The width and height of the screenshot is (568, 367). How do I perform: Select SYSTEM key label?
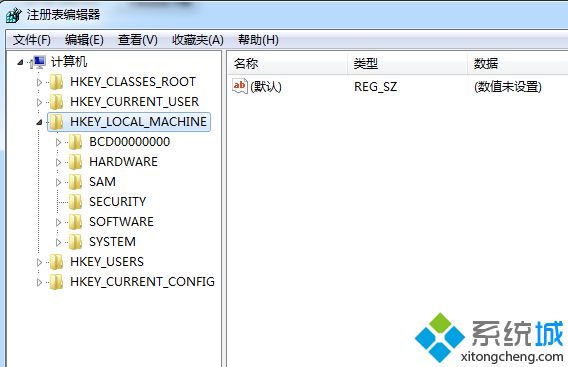[112, 242]
